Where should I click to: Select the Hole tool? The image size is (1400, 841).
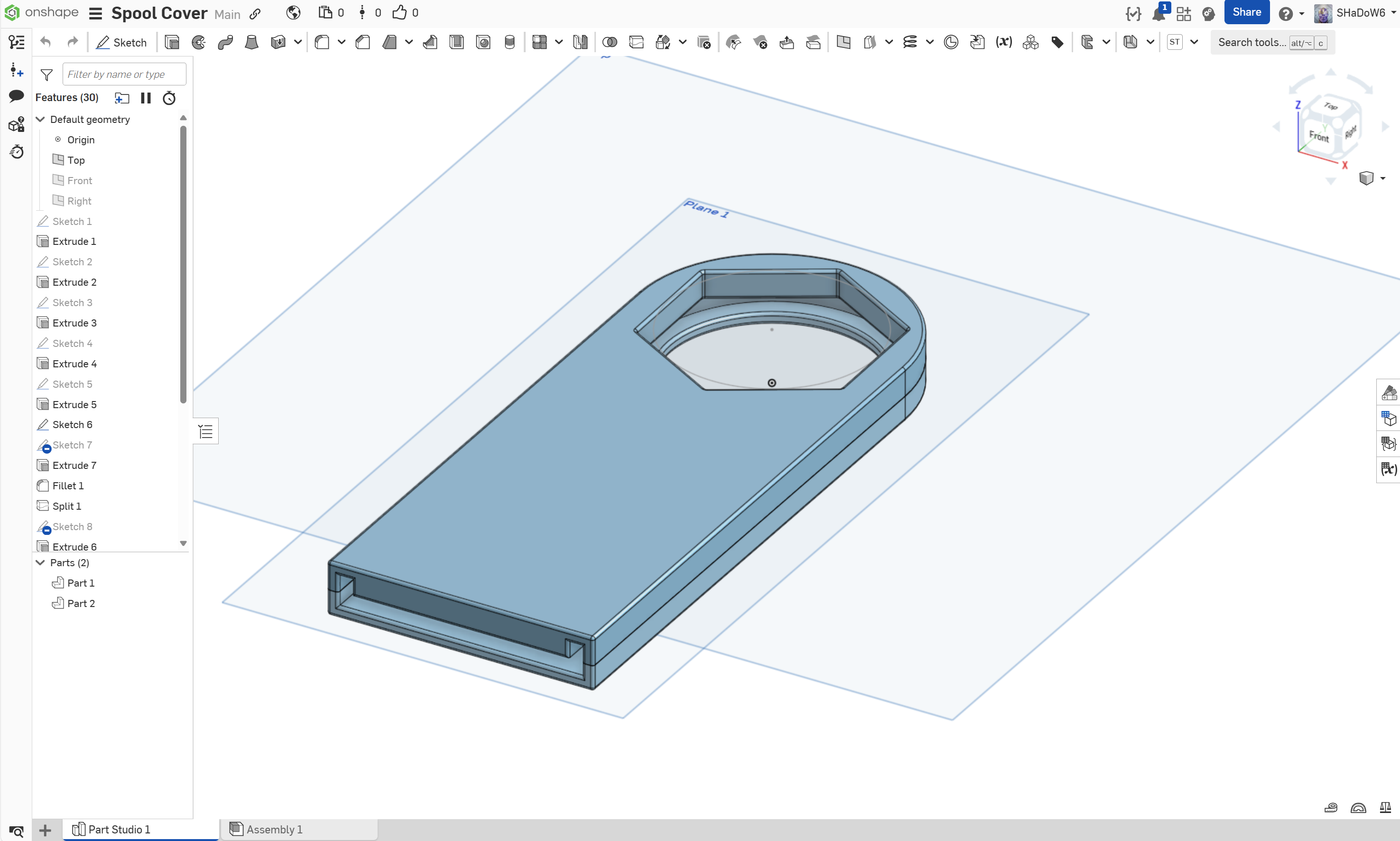483,43
